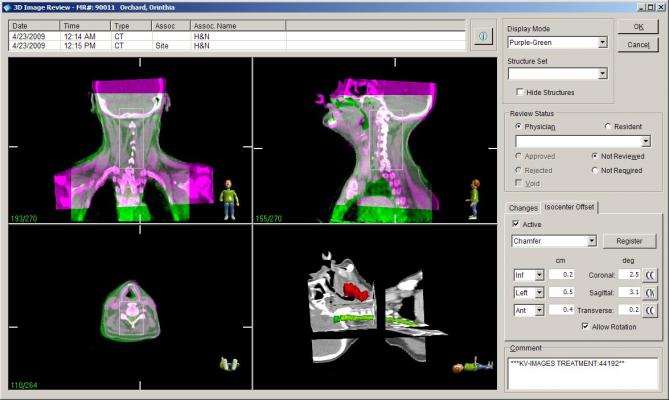The width and height of the screenshot is (669, 400).
Task: Switch to the Changes tab
Action: [523, 207]
